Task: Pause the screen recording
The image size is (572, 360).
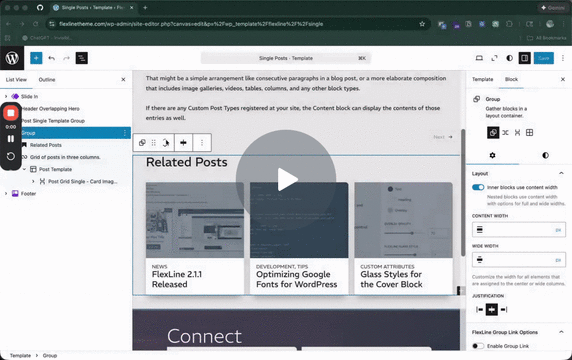Action: point(11,139)
